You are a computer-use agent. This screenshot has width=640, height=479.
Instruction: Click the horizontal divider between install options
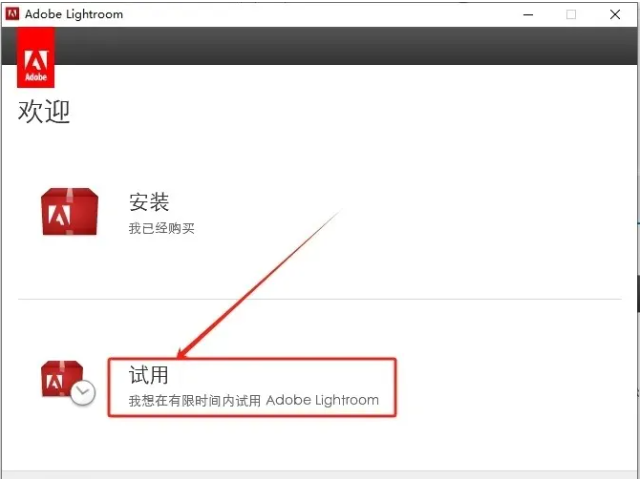pyautogui.click(x=320, y=299)
